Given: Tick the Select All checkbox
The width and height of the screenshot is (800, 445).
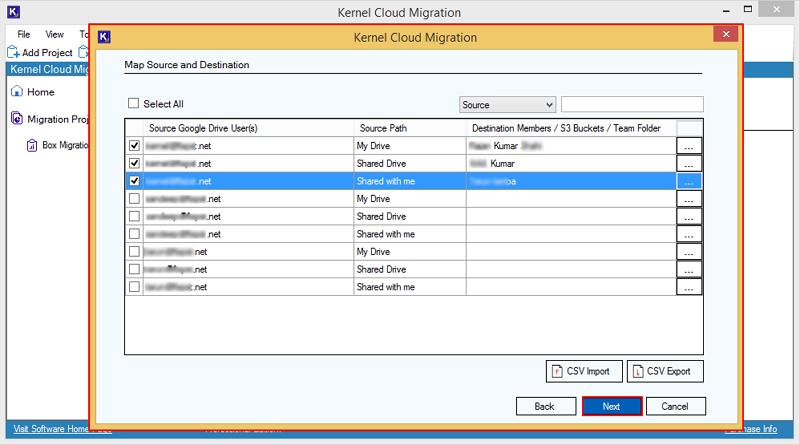Looking at the screenshot, I should [134, 104].
